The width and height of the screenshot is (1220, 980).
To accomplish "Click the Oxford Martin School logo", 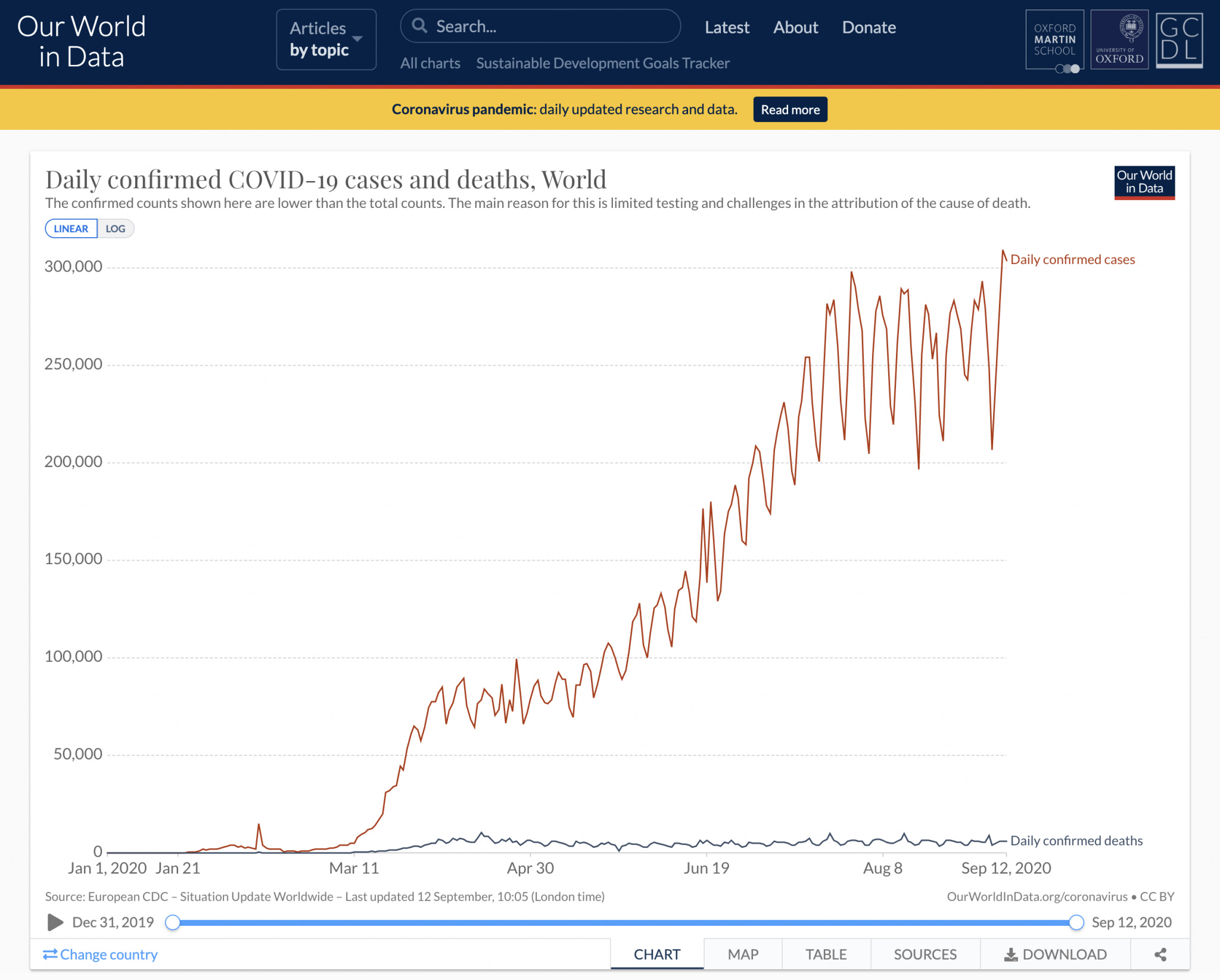I will pyautogui.click(x=1054, y=40).
